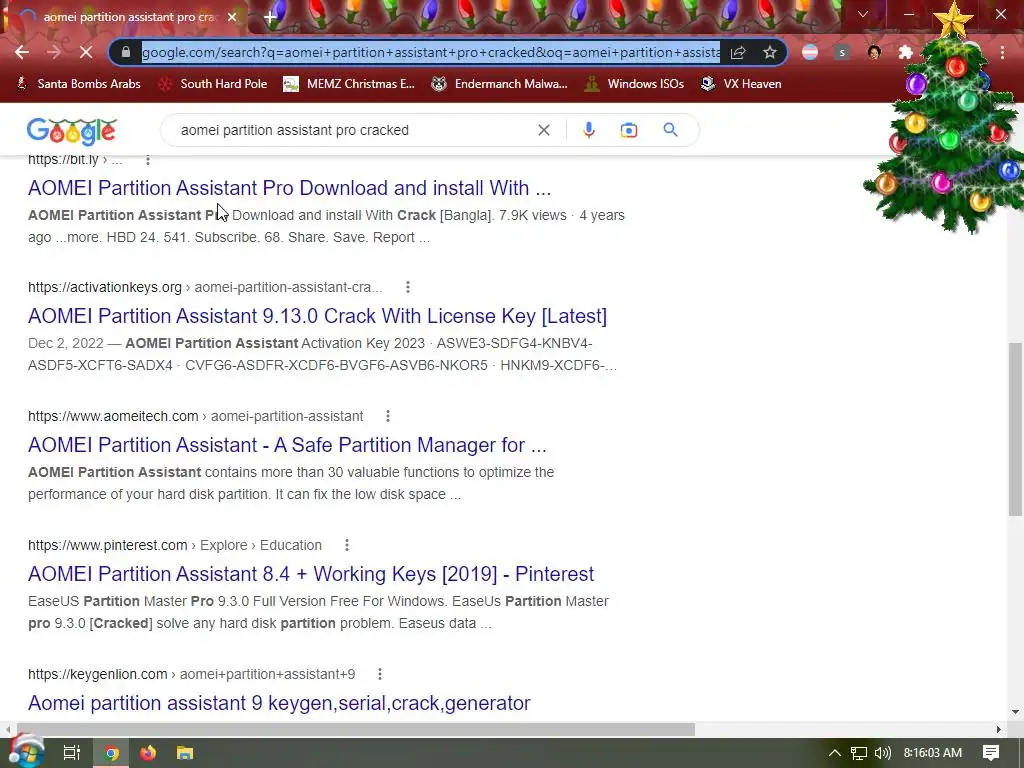Image resolution: width=1024 pixels, height=768 pixels.
Task: Open the site info lock icon
Action: point(126,52)
